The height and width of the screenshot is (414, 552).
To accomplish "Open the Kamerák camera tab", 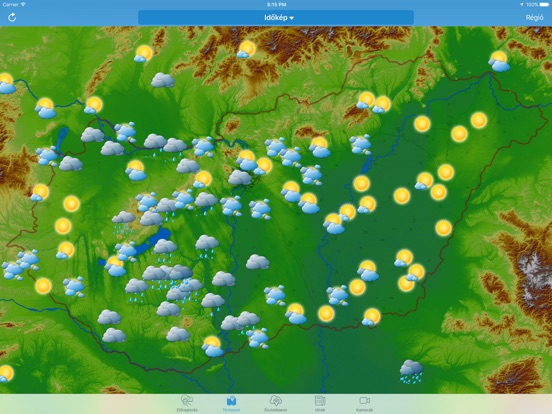I will click(x=364, y=403).
